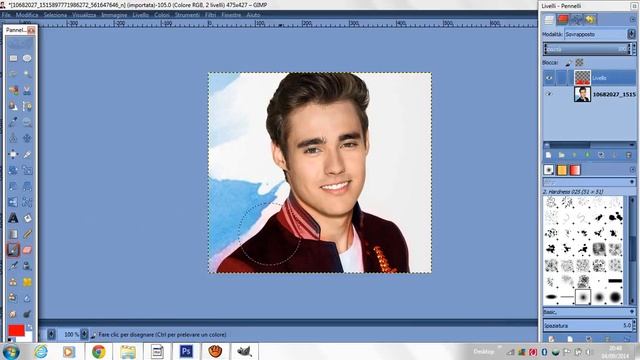
Task: Create a new layer in Livelli panel
Action: 549,155
